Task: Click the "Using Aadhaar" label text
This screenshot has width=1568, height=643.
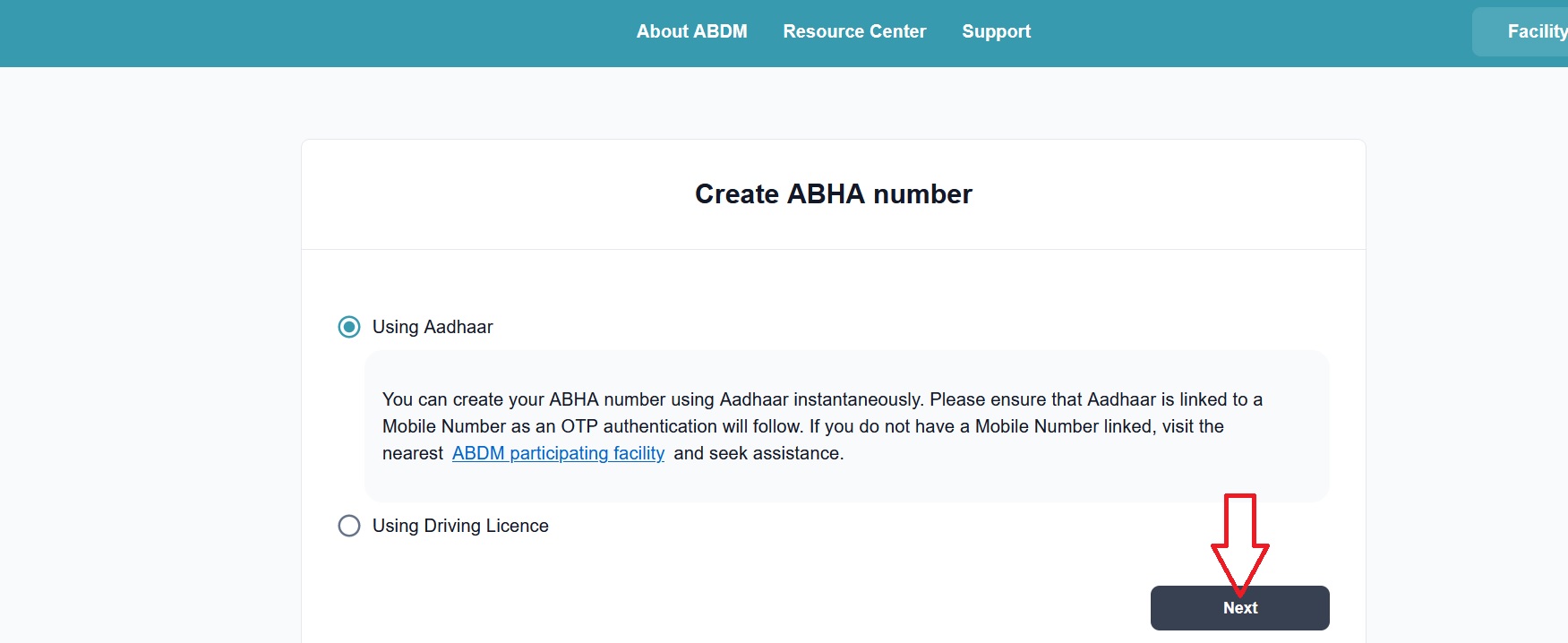Action: coord(433,327)
